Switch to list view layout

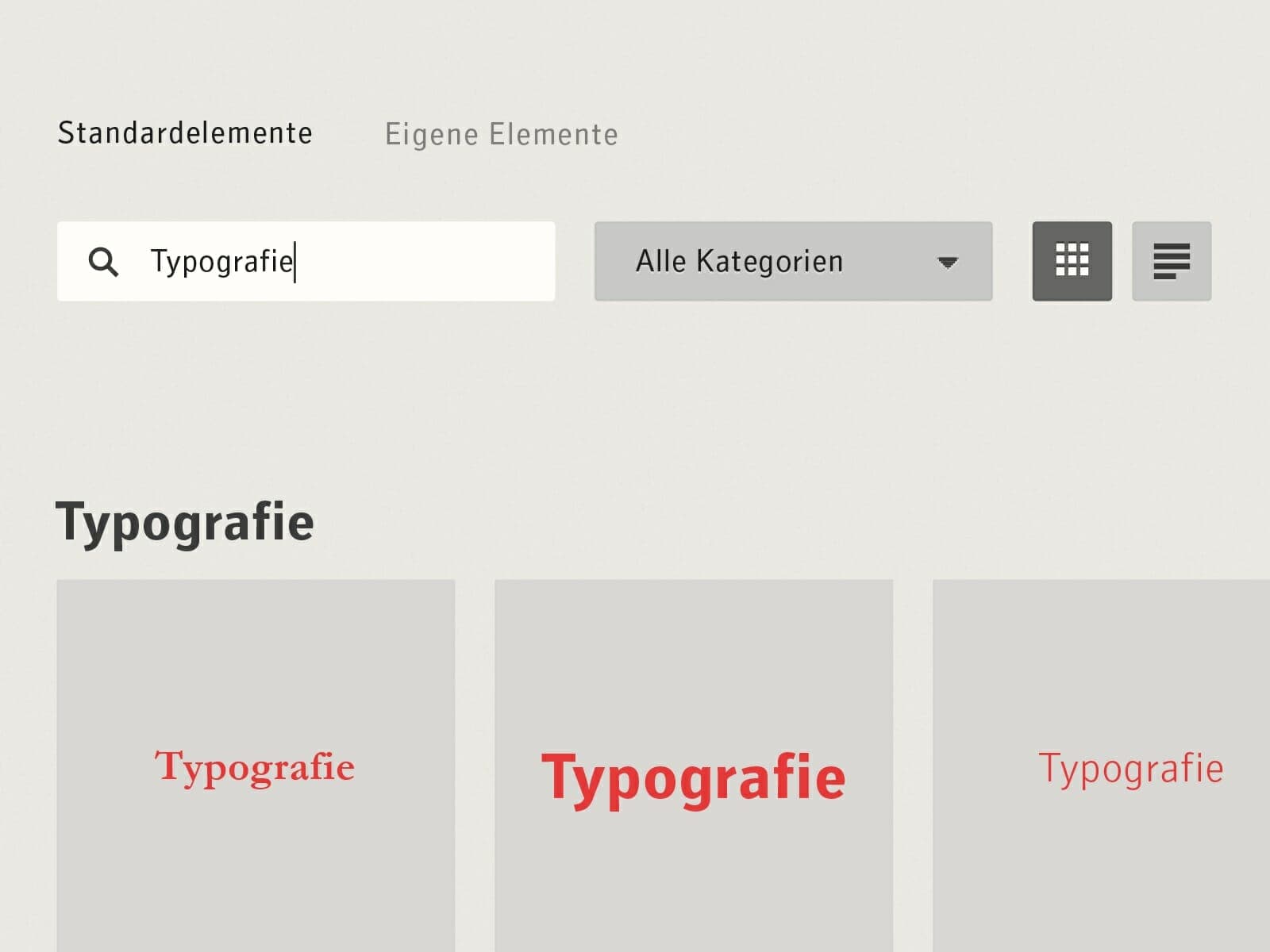(x=1171, y=261)
